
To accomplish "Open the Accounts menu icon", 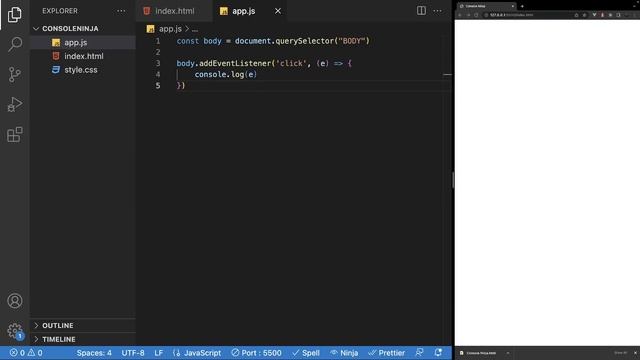I will pos(15,301).
